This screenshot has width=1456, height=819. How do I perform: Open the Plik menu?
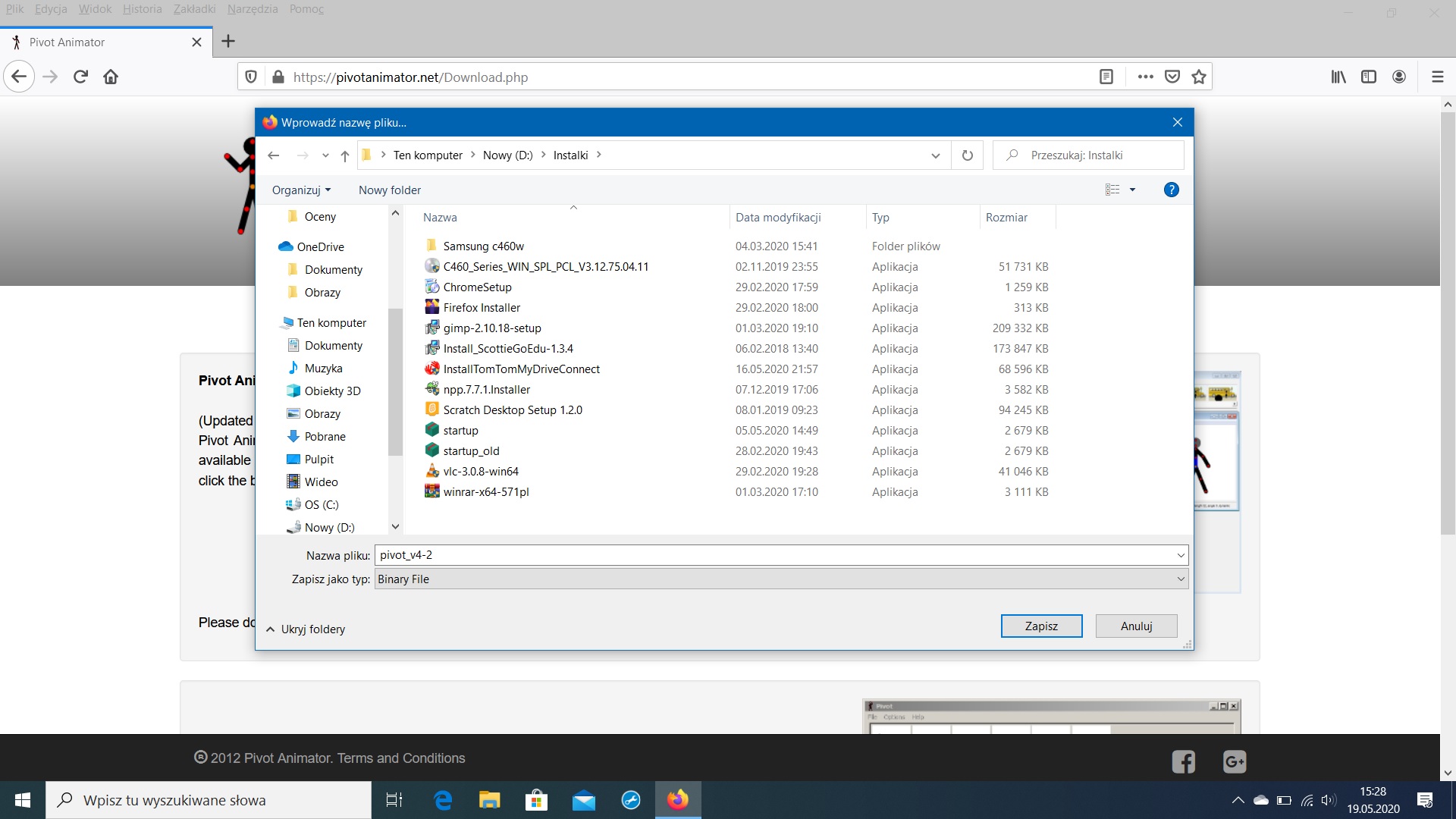14,9
